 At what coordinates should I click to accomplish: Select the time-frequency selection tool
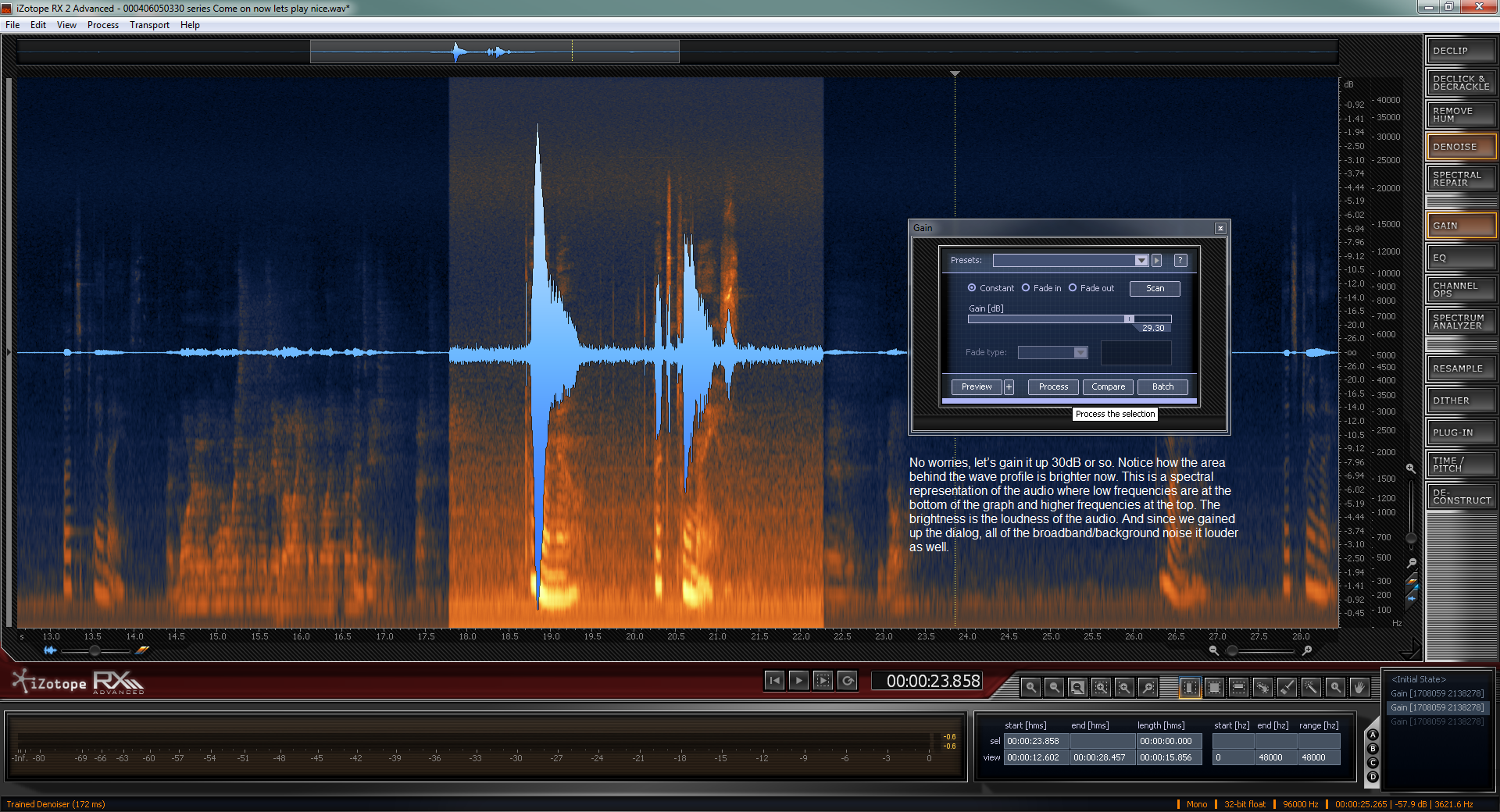point(1214,687)
